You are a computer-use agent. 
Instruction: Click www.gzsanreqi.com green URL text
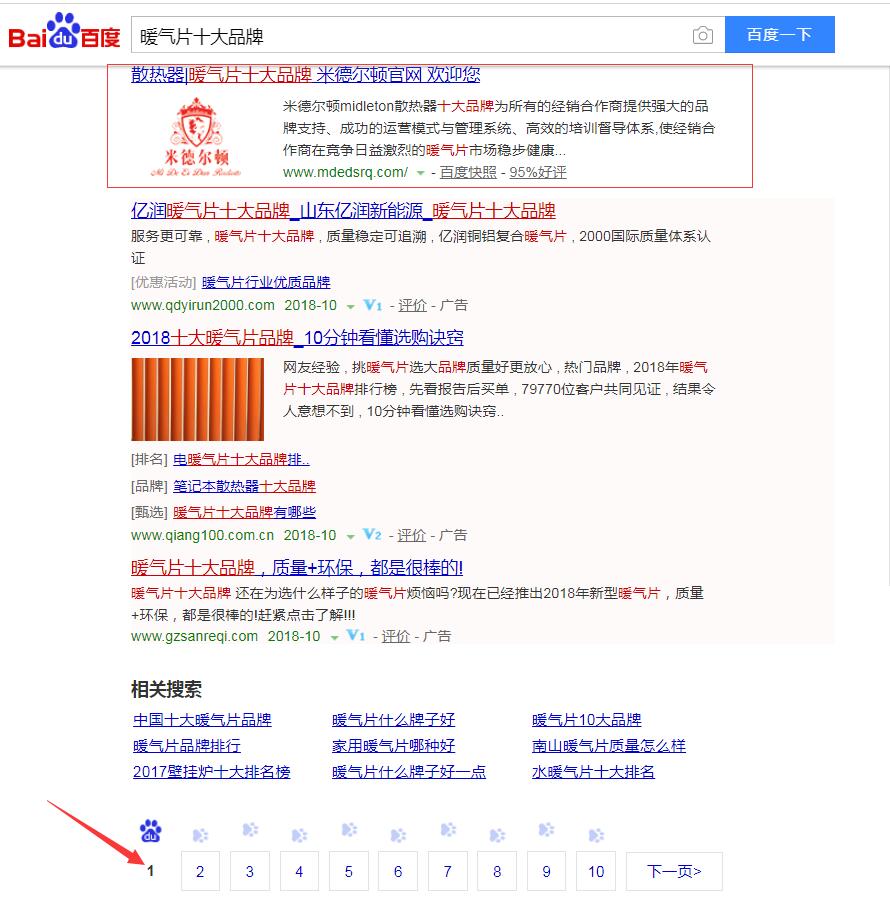point(194,636)
